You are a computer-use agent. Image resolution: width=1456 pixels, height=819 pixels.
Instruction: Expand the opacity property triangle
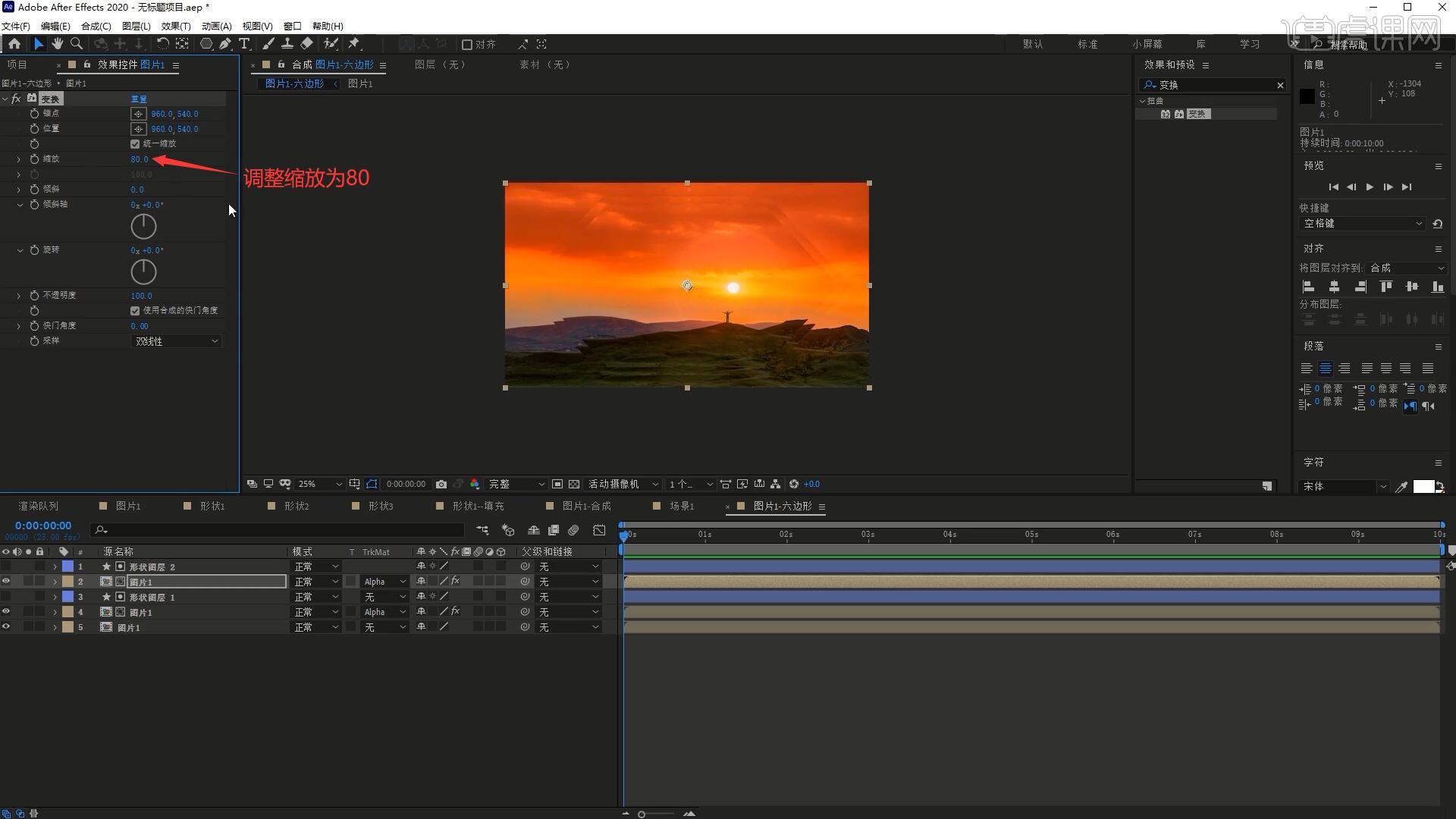pos(19,296)
